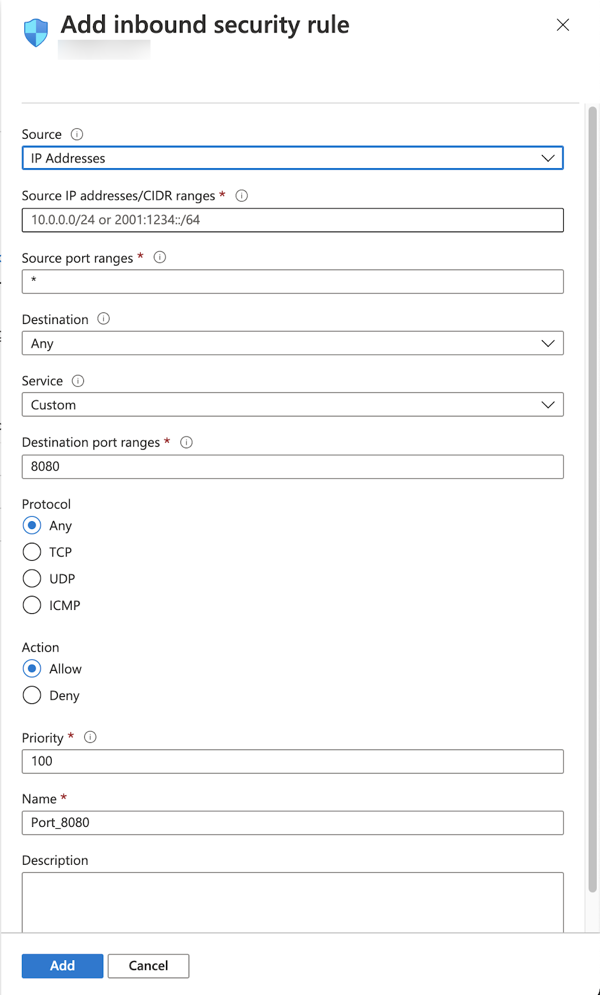Click the info icon next to Source
Screen dimensions: 600x995
tap(77, 135)
